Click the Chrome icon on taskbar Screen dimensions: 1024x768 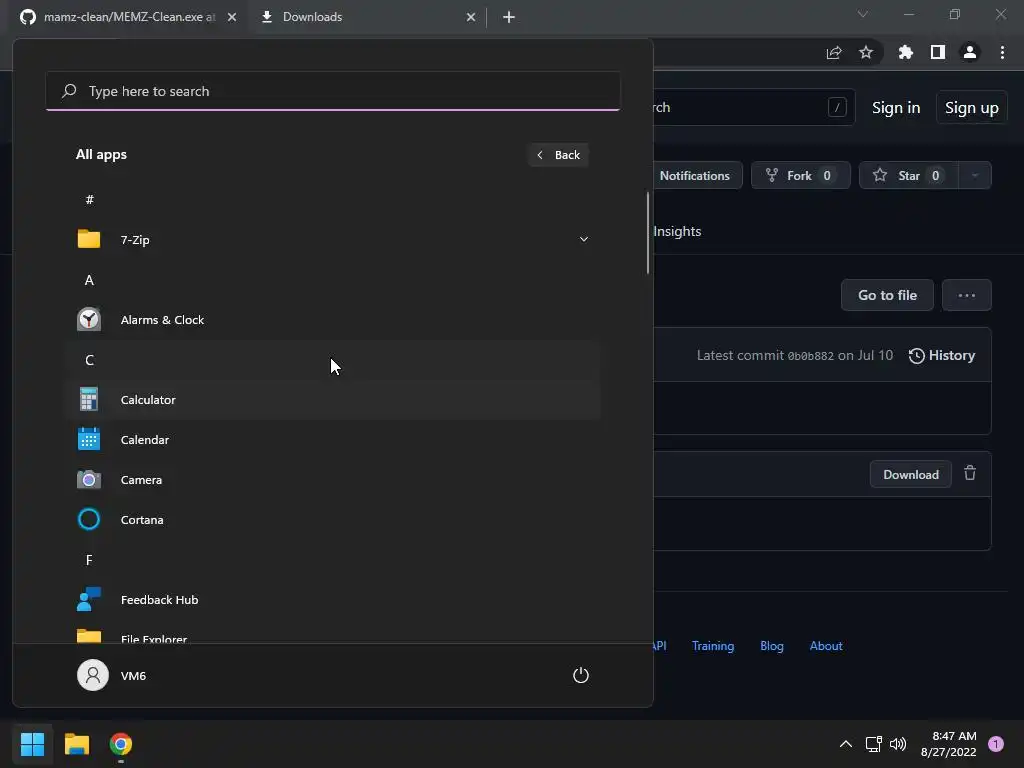tap(121, 744)
